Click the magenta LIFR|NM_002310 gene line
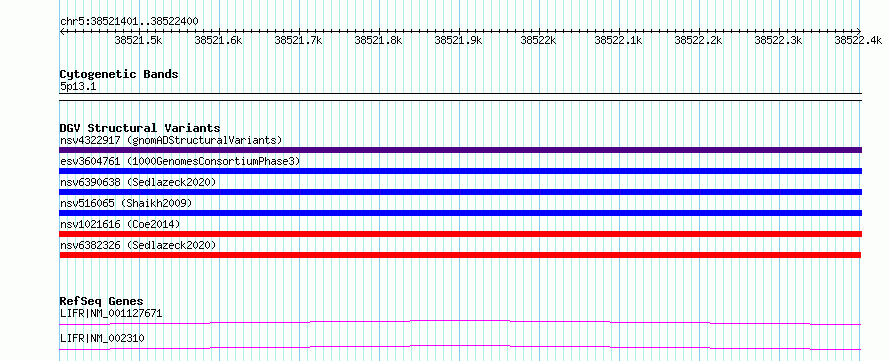This screenshot has width=890, height=361. tap(460, 347)
